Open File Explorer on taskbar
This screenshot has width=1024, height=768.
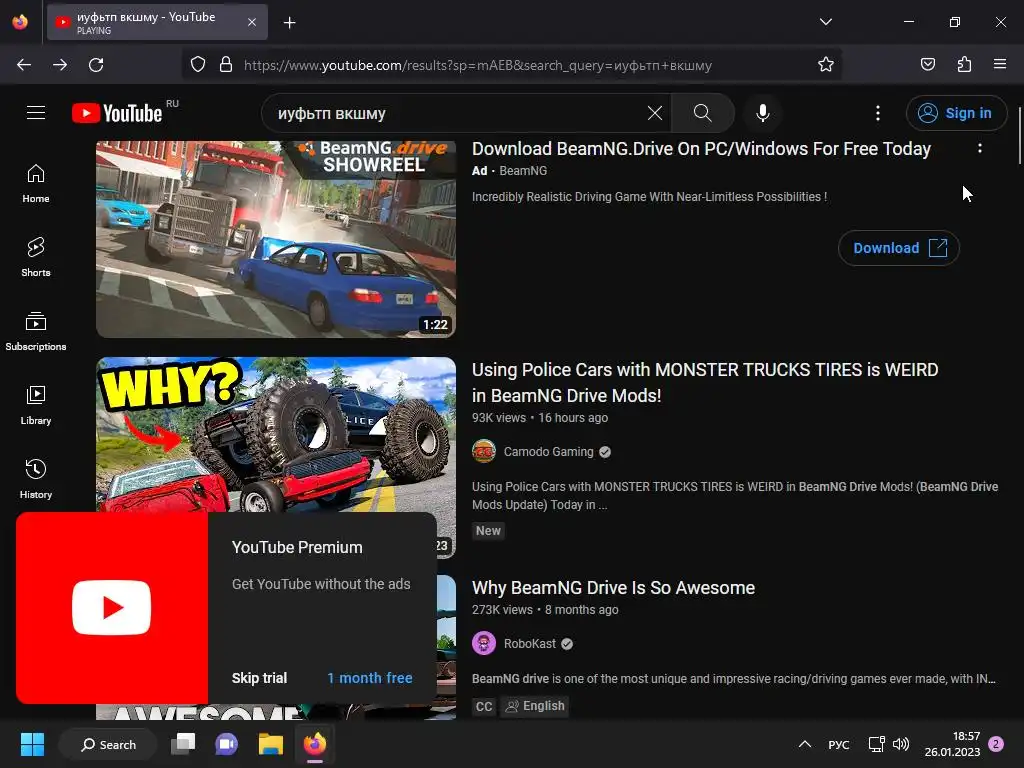point(270,744)
